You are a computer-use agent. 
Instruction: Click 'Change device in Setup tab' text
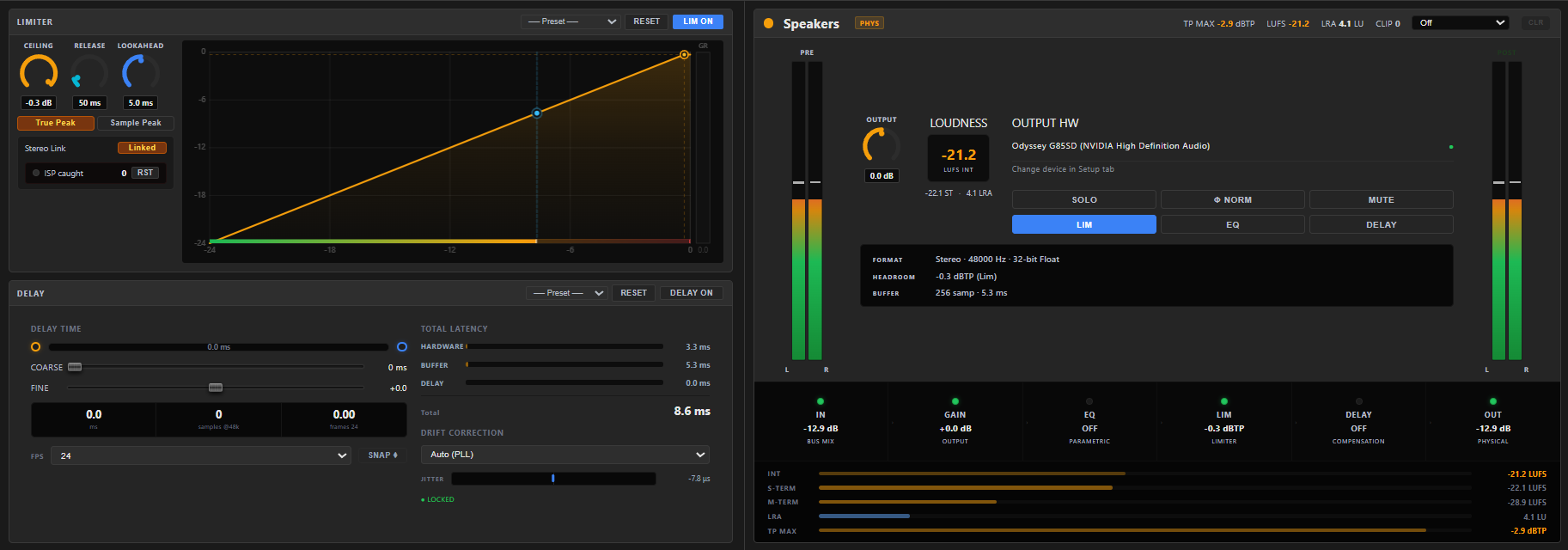coord(1063,169)
